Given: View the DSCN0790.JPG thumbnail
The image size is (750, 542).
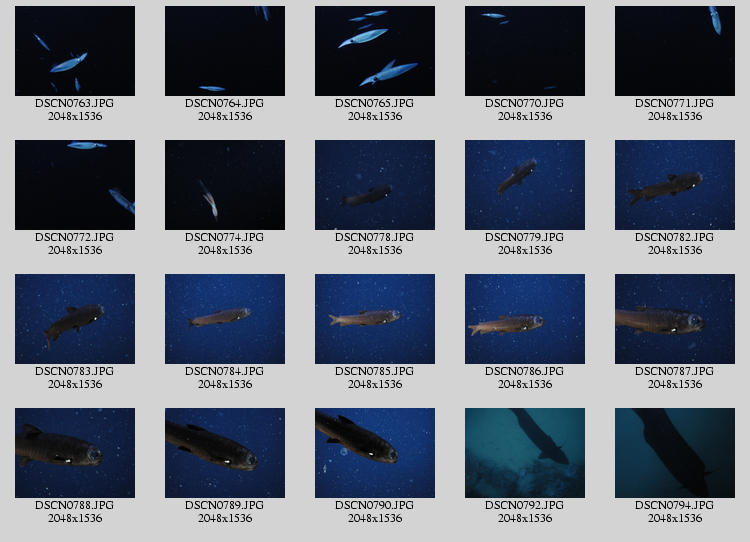Looking at the screenshot, I should tap(374, 453).
